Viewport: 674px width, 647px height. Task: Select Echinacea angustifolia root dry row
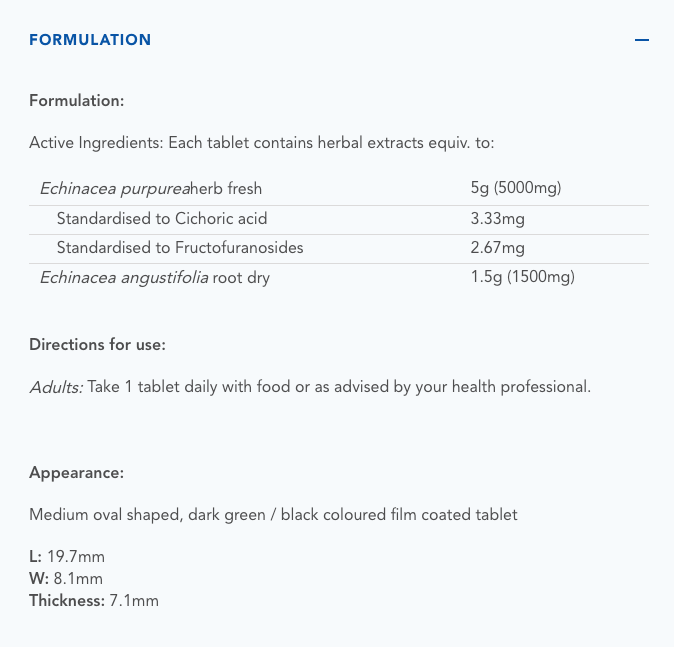(155, 278)
